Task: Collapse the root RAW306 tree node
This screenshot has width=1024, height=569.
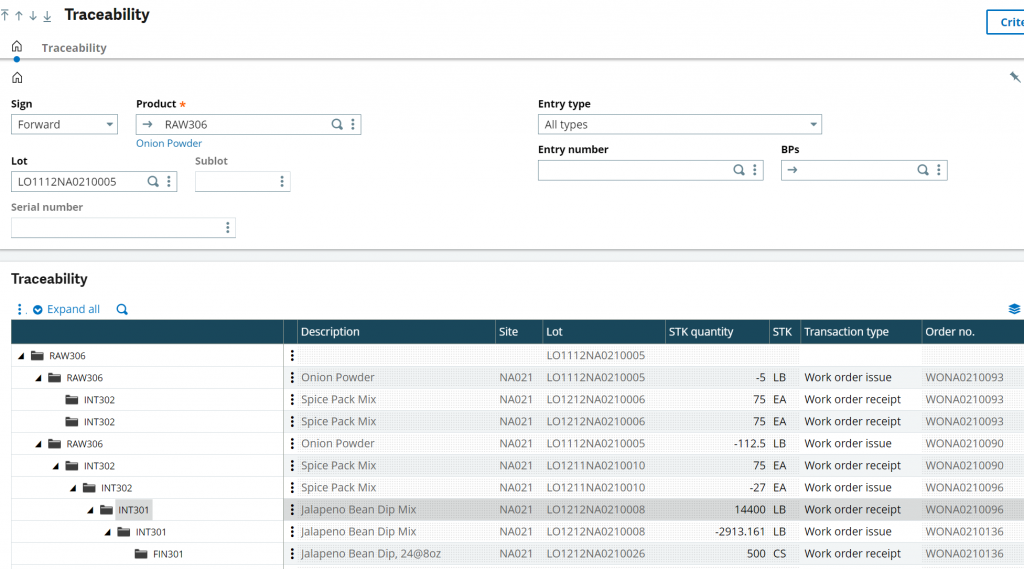Action: [22, 356]
